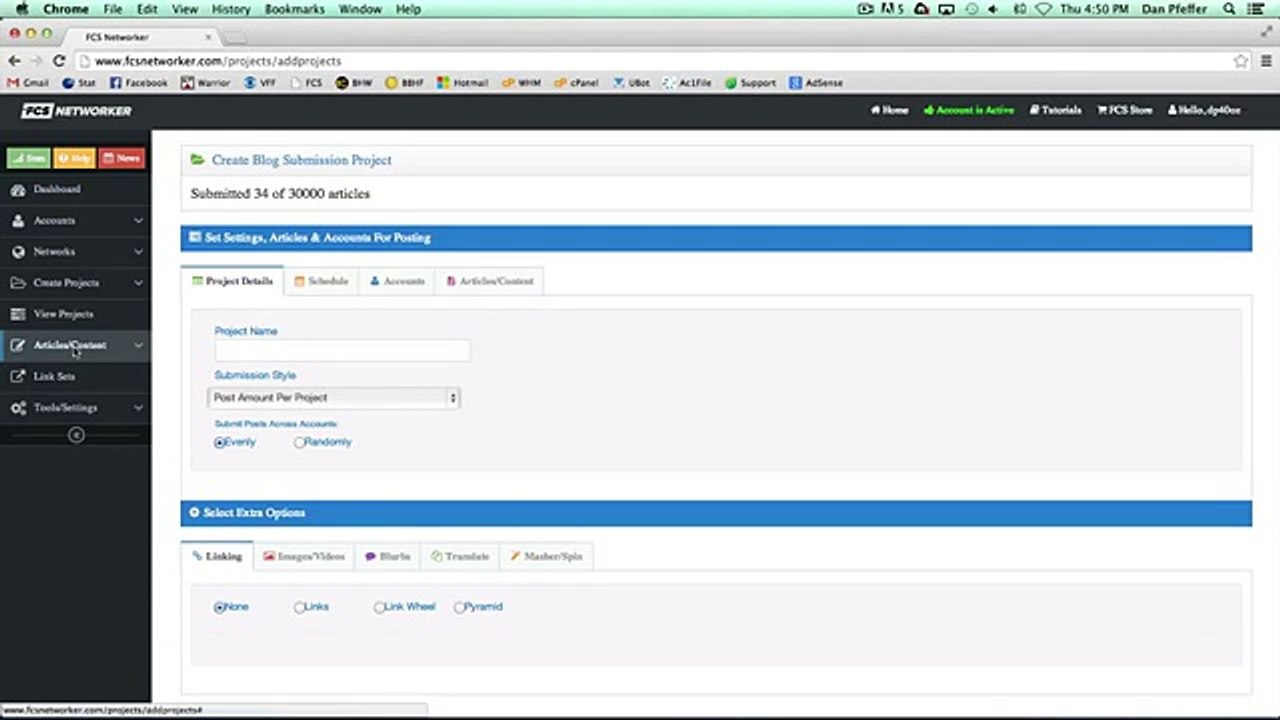Select the Pyramid radio option
The image size is (1280, 720).
coord(459,607)
